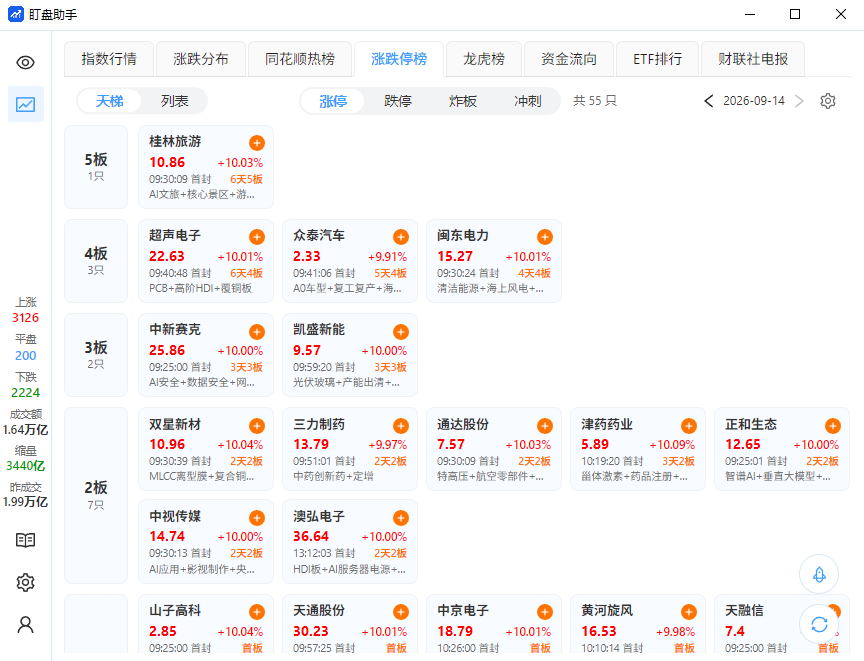Image resolution: width=864 pixels, height=661 pixels.
Task: Add 中新赛克 with its plus icon
Action: click(257, 332)
